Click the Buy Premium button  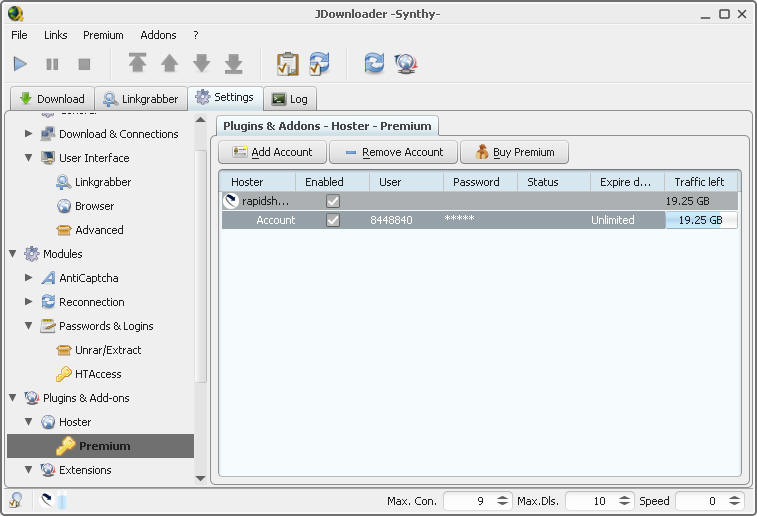pyautogui.click(x=515, y=152)
